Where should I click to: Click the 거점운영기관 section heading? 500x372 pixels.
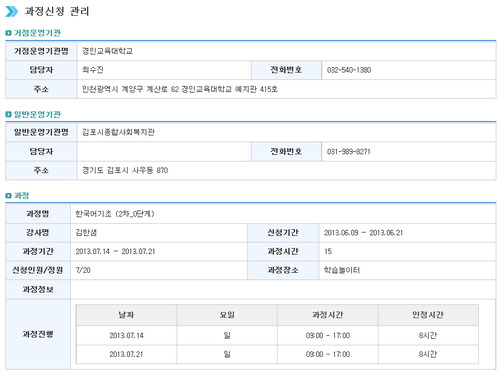[37, 33]
